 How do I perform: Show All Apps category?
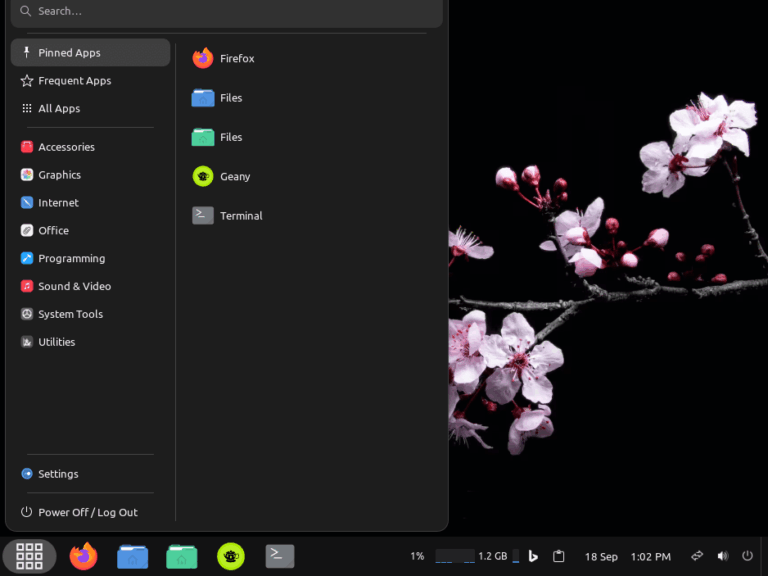click(91, 108)
